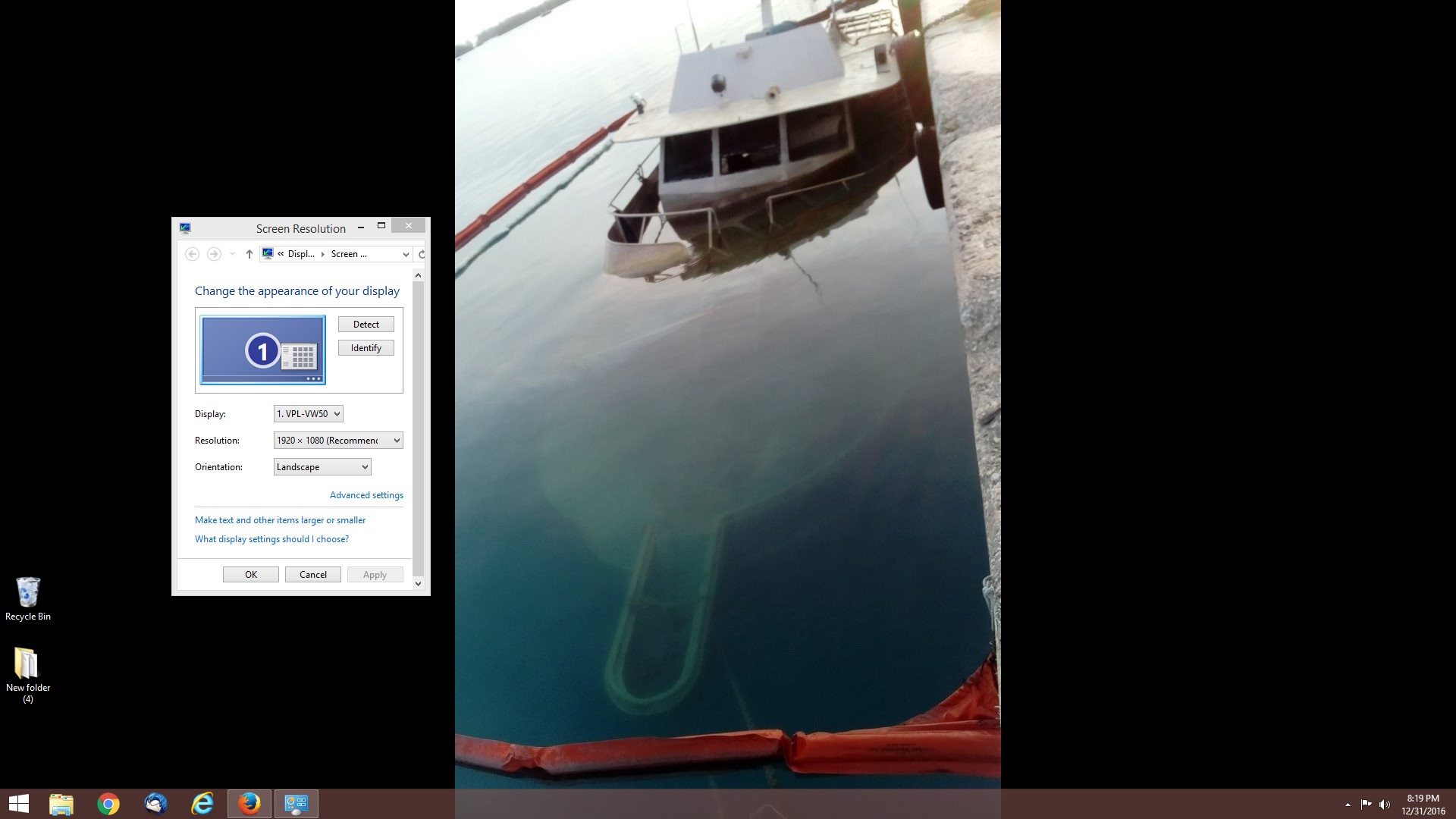1456x819 pixels.
Task: Open File Explorer on taskbar
Action: [x=61, y=804]
